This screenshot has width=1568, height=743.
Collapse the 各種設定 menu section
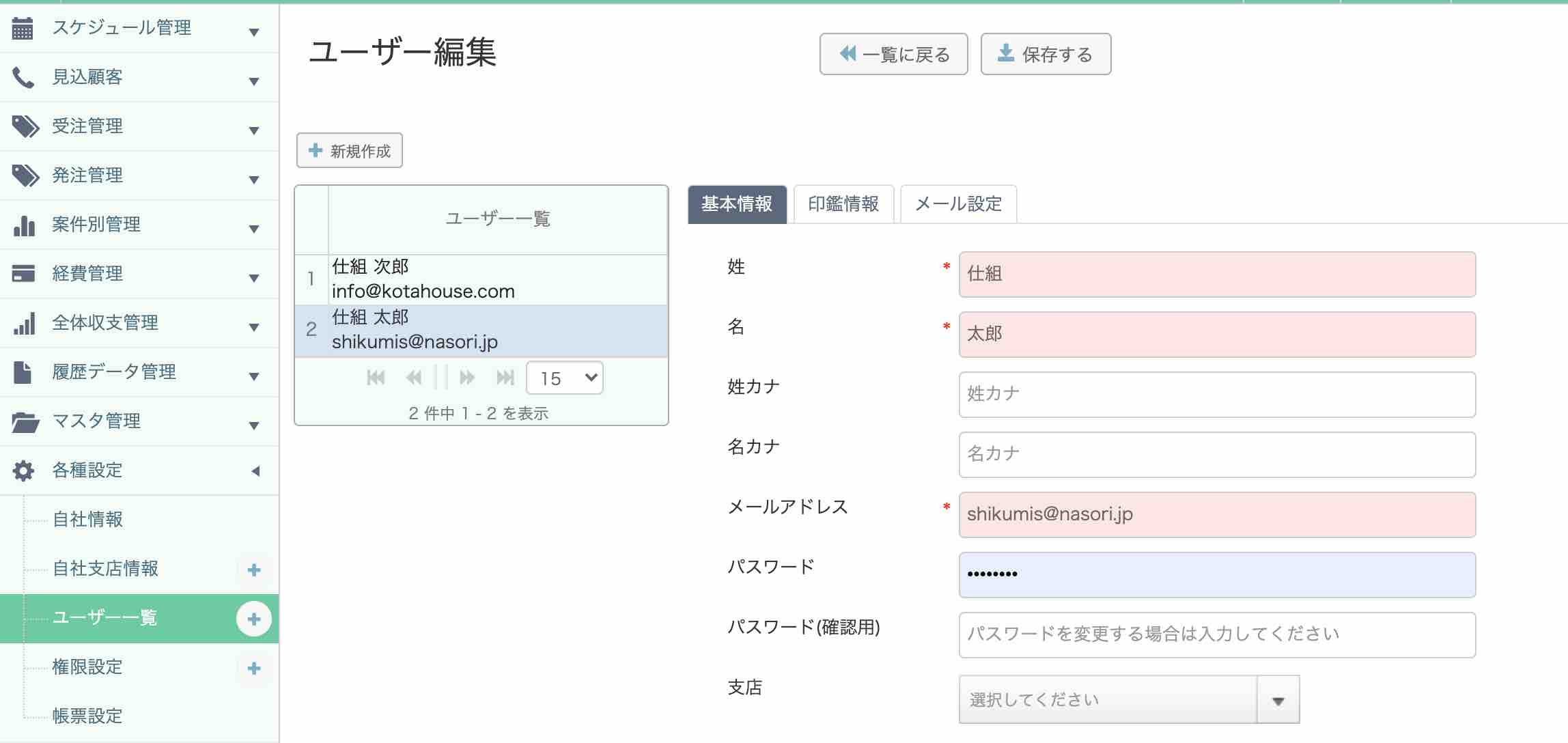coord(255,471)
